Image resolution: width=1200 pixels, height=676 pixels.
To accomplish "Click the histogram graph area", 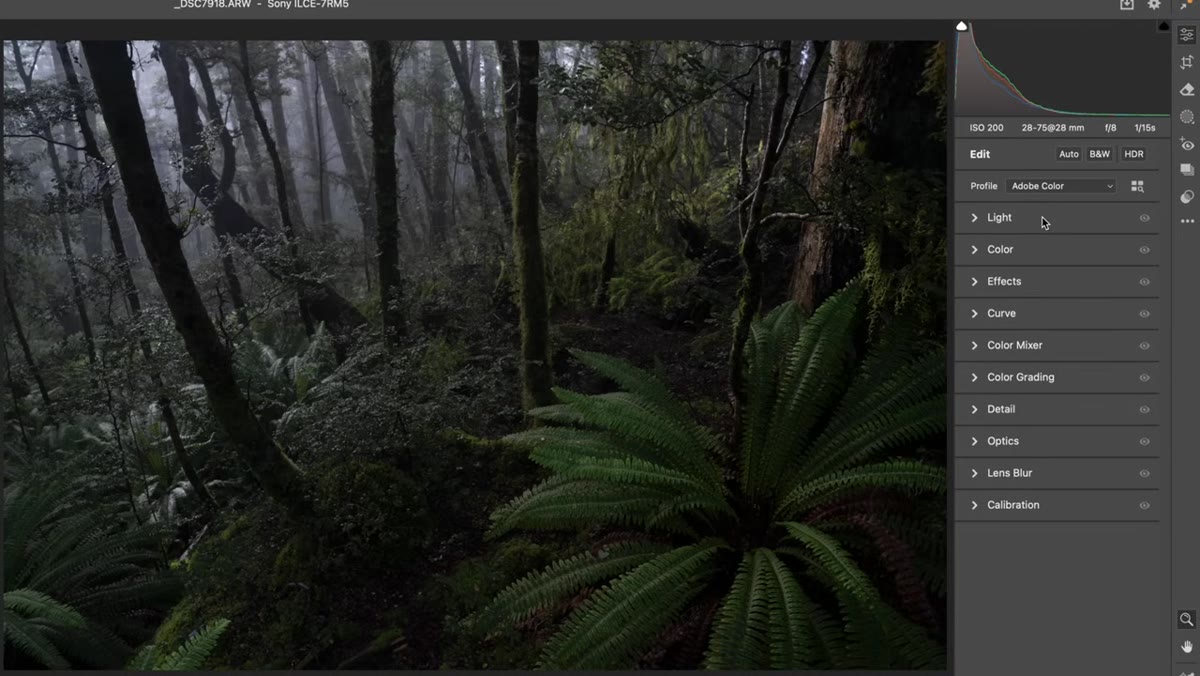I will [1063, 68].
